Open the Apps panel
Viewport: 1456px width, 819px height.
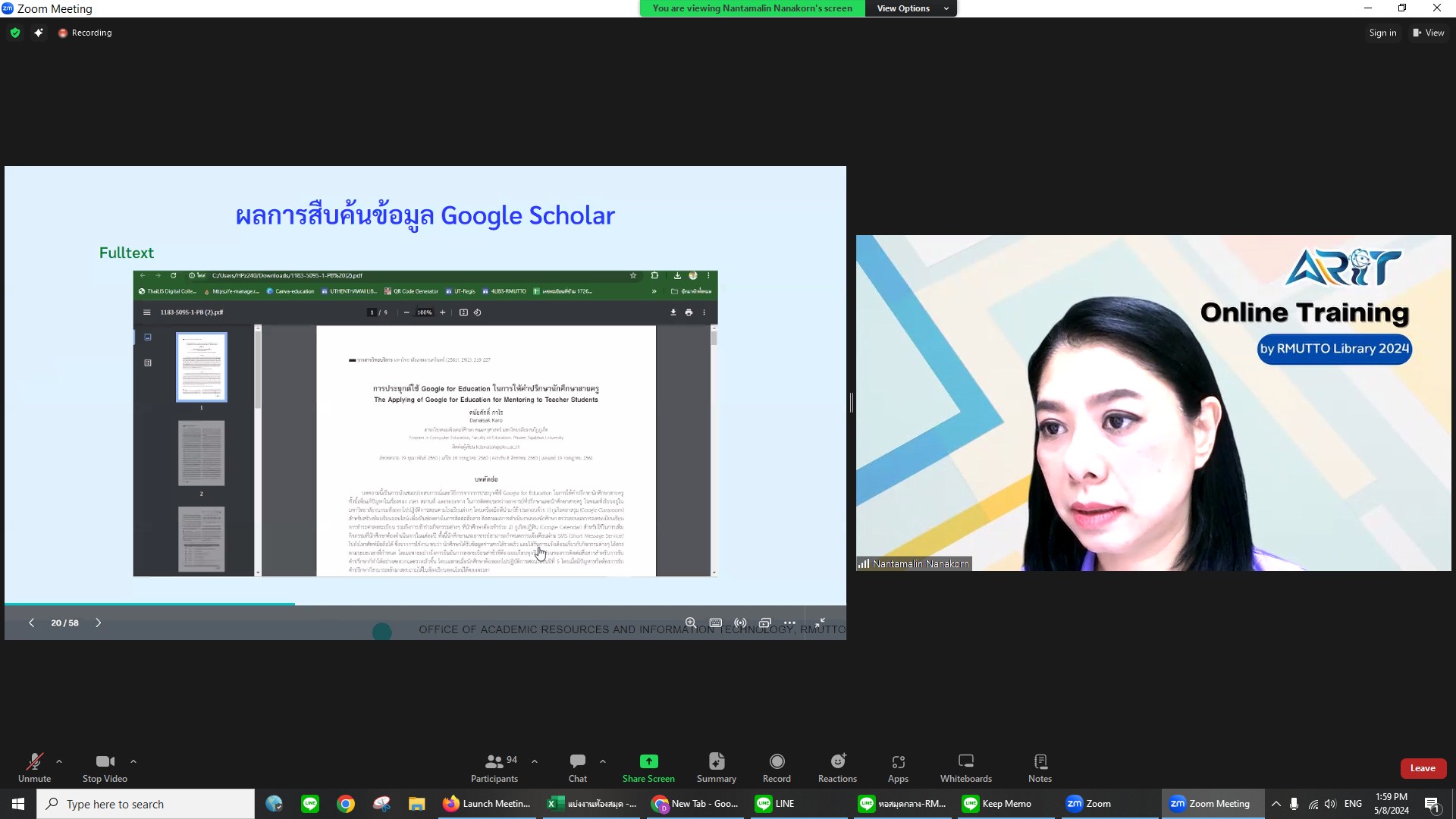pyautogui.click(x=898, y=767)
